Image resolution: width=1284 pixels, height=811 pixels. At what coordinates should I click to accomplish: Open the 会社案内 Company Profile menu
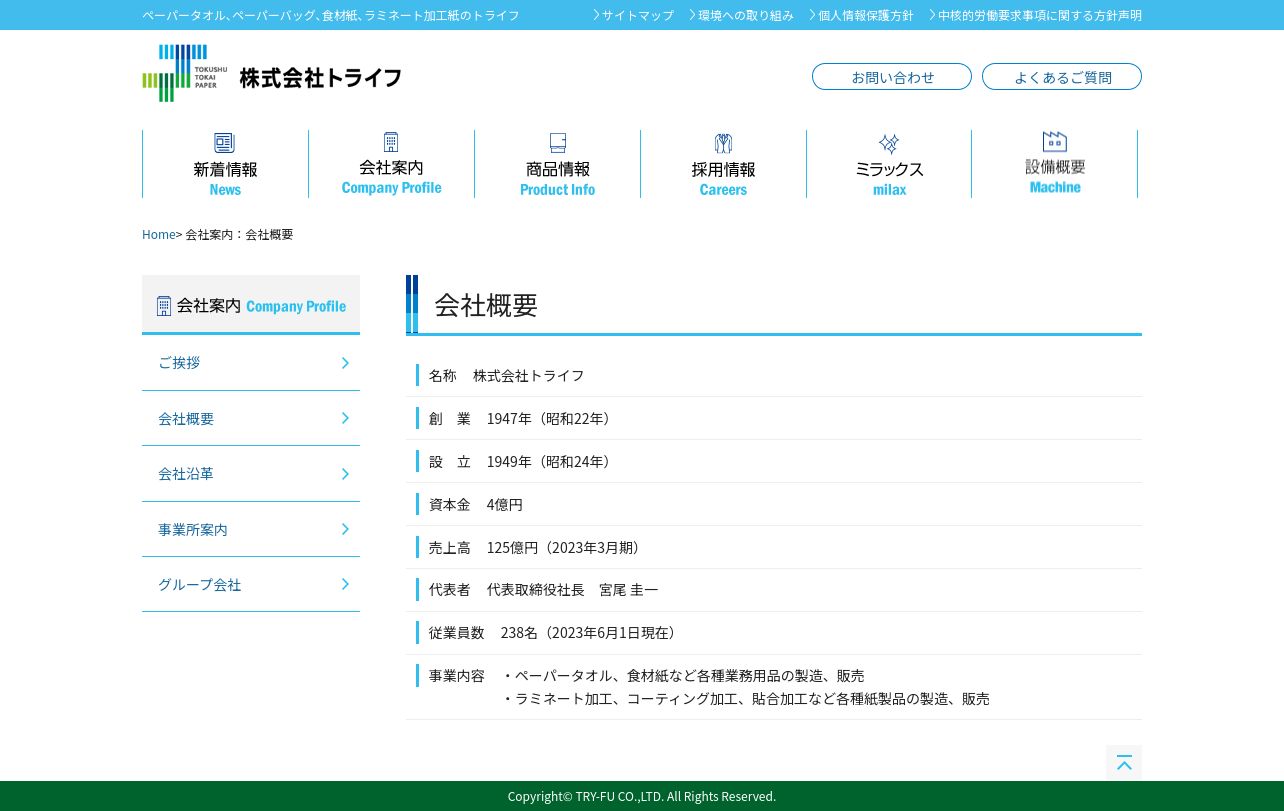pyautogui.click(x=391, y=164)
